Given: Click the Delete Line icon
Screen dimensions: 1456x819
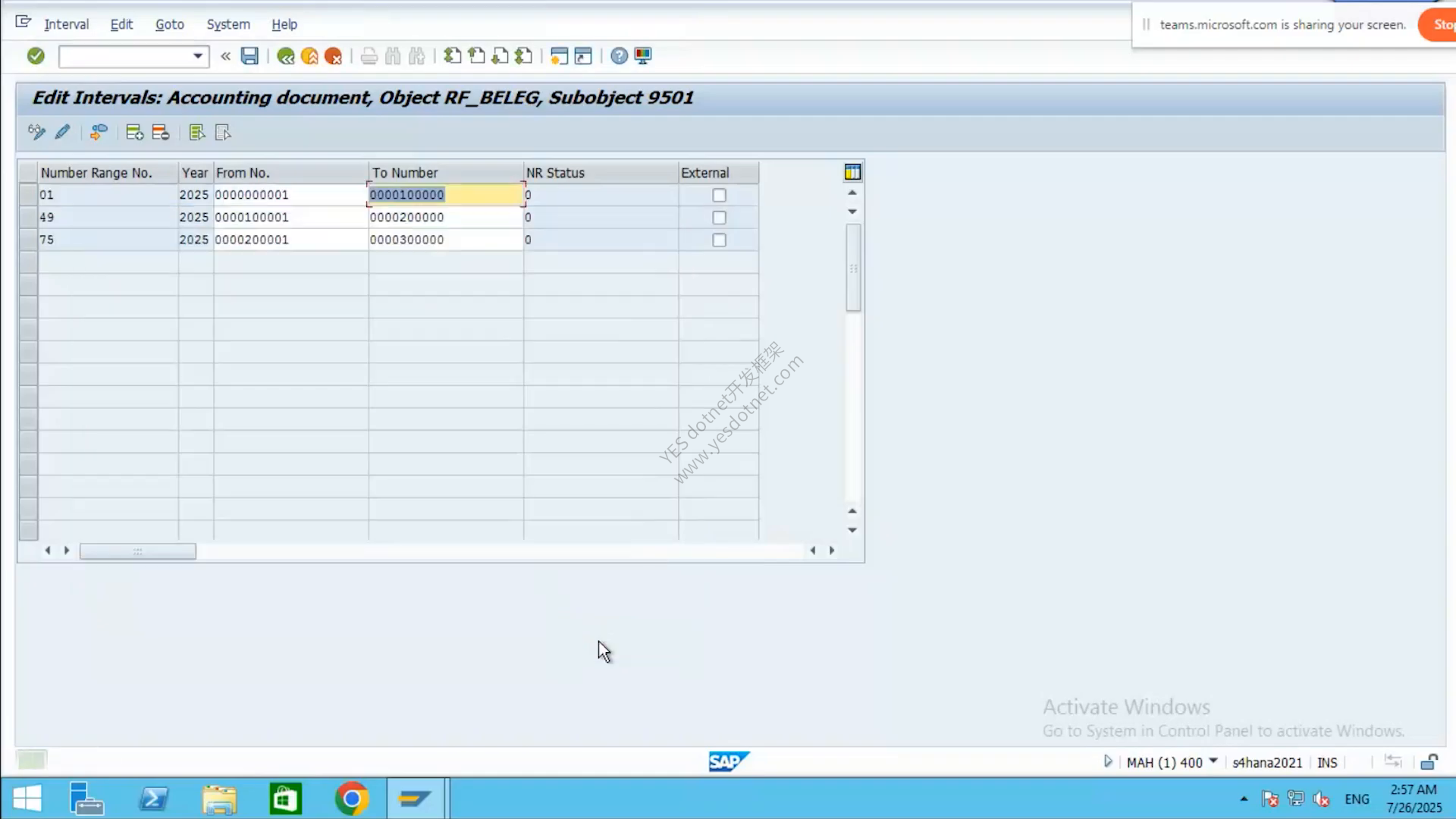Looking at the screenshot, I should (160, 133).
